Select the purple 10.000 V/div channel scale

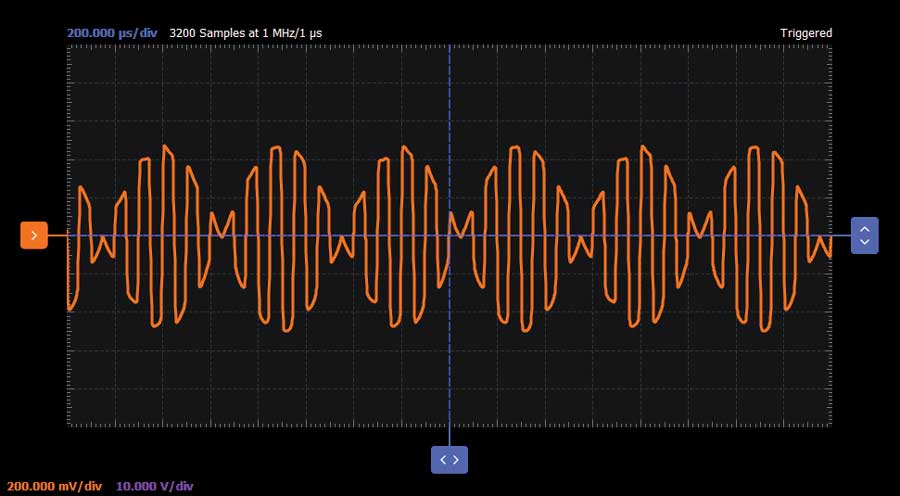coord(155,486)
